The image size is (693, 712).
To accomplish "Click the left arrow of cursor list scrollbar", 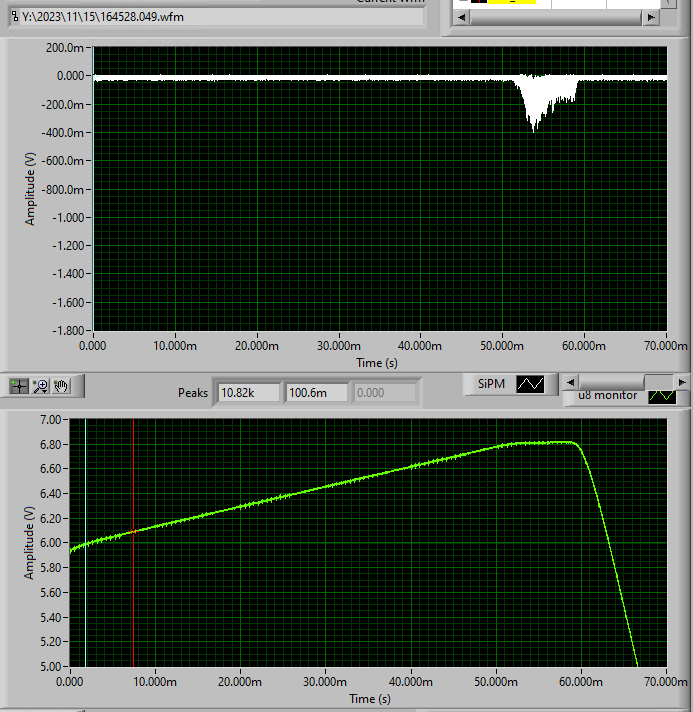I will pos(462,17).
